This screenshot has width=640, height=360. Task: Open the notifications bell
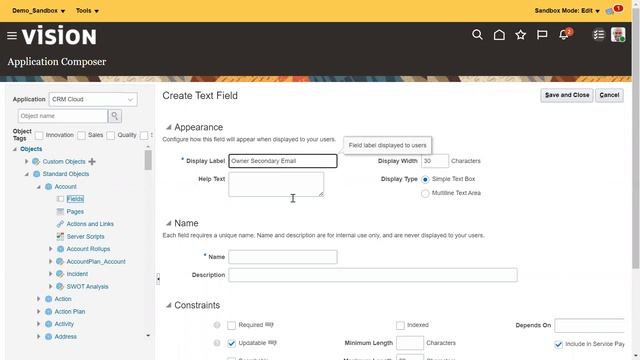coord(564,35)
